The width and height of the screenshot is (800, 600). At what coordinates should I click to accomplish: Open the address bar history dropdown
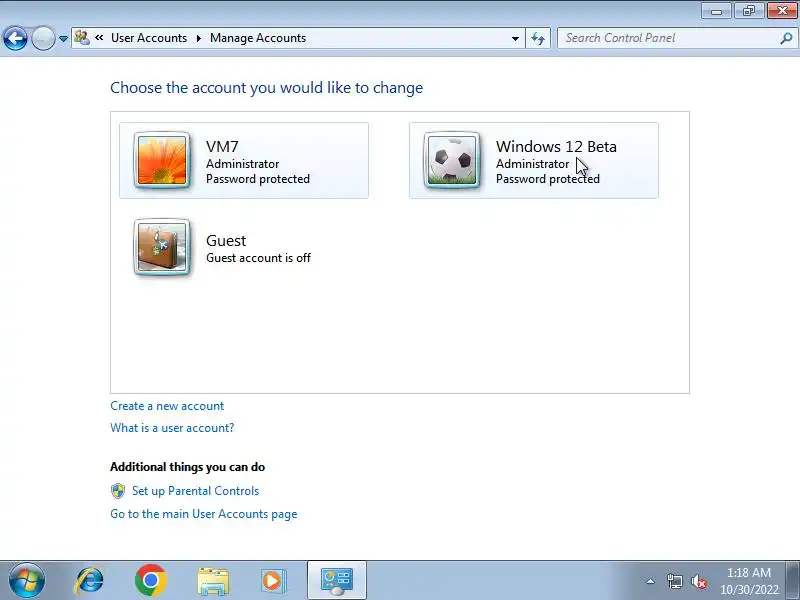tap(515, 39)
